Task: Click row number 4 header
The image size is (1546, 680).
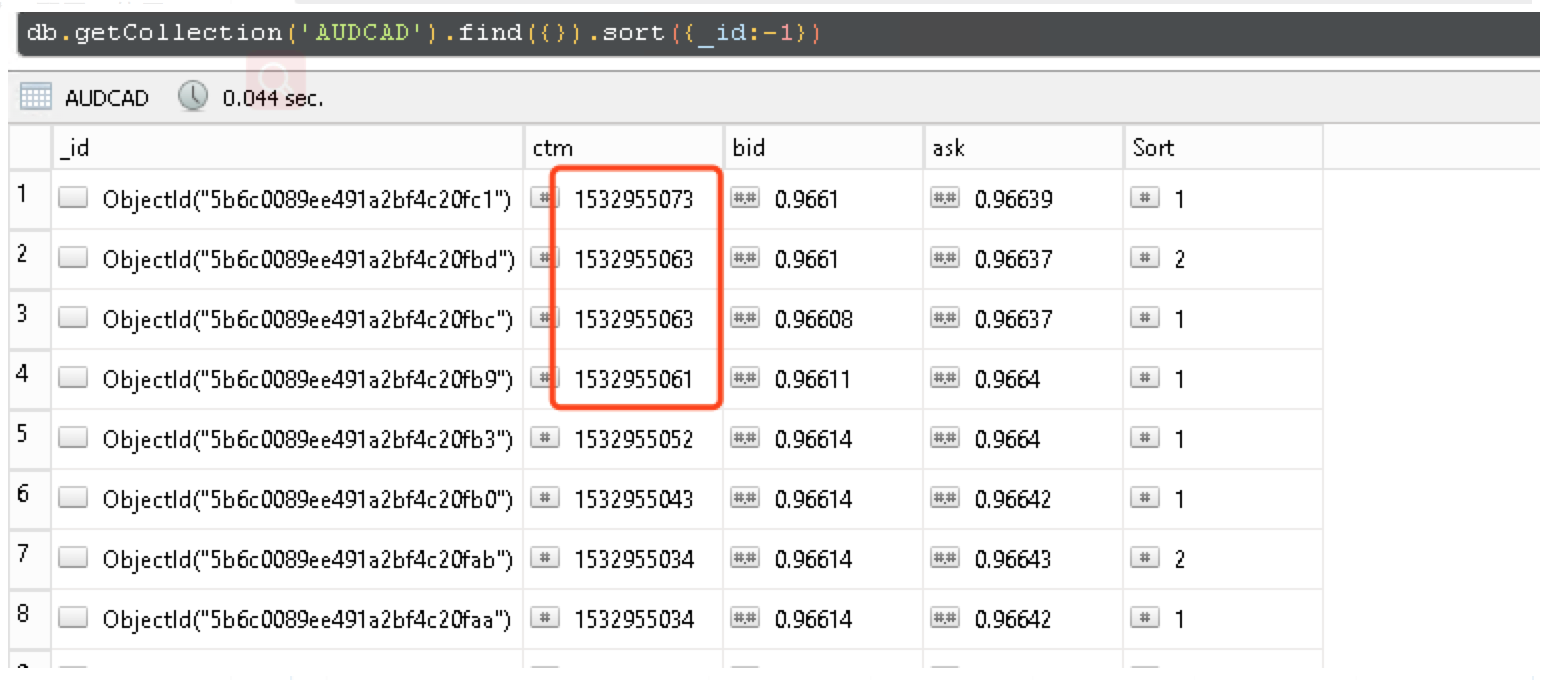Action: click(29, 377)
